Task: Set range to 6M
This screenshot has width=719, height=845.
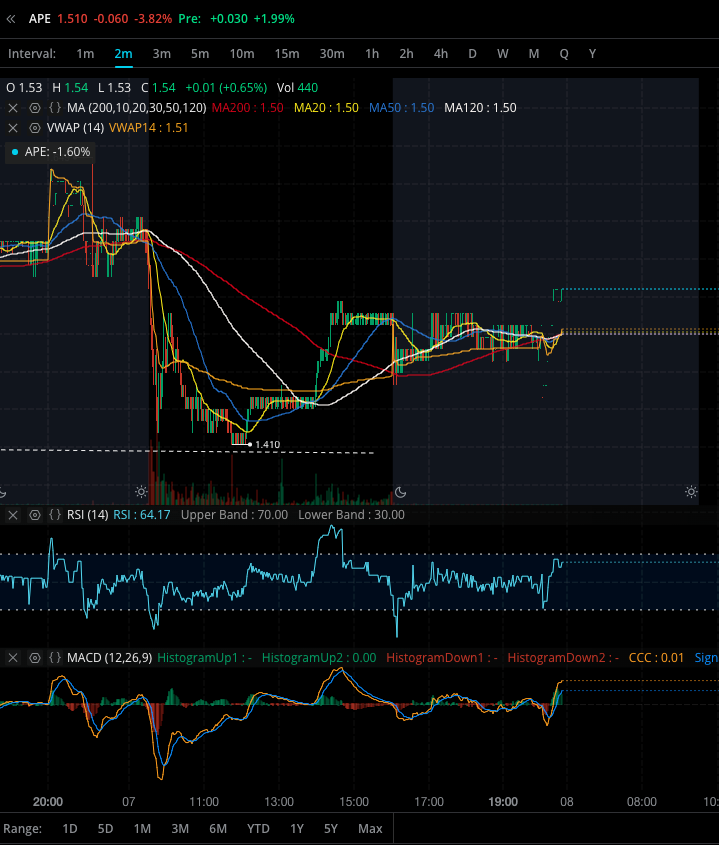Action: point(218,829)
